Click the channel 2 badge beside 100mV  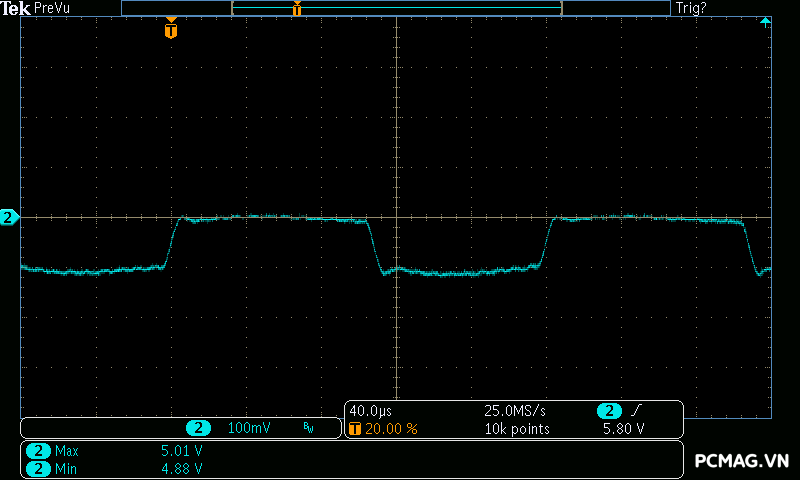[200, 428]
